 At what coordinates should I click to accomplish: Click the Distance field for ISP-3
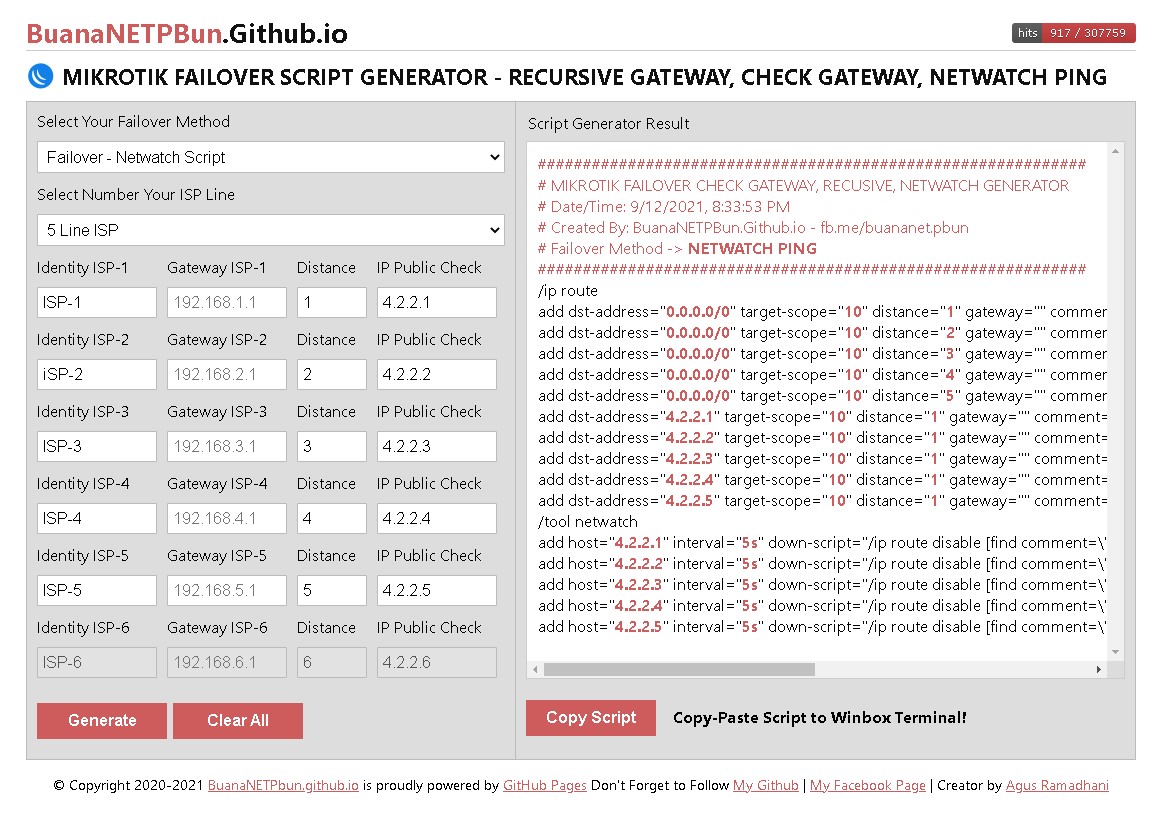coord(331,446)
